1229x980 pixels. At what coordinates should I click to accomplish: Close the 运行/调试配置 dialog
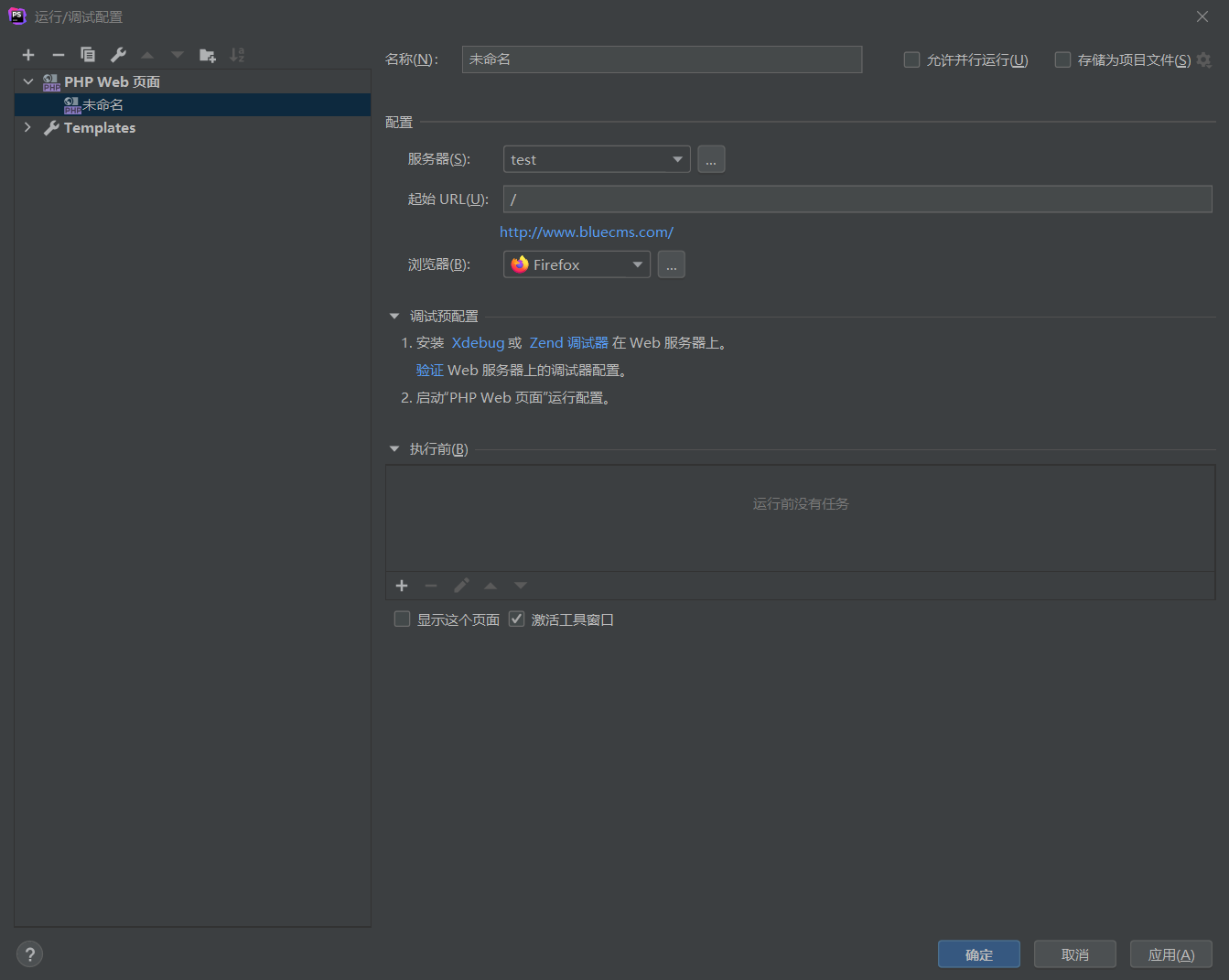[x=1202, y=16]
